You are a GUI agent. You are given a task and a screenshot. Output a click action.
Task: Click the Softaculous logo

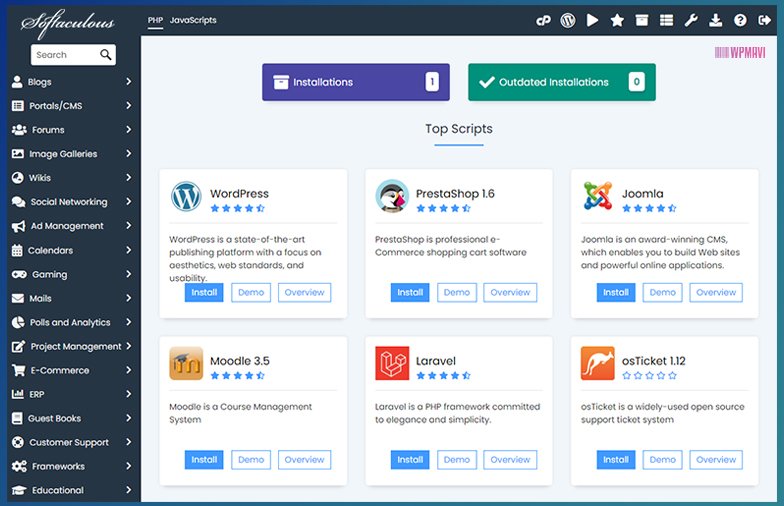68,24
